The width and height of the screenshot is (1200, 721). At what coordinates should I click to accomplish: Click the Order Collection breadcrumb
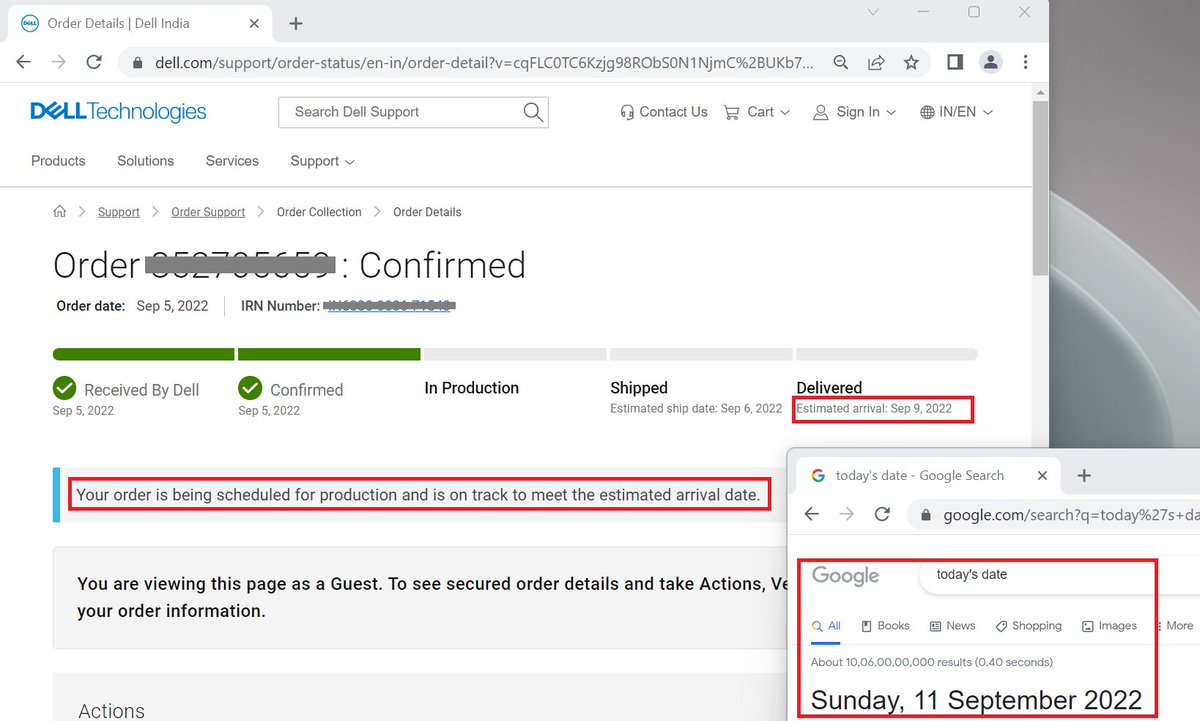pos(319,212)
